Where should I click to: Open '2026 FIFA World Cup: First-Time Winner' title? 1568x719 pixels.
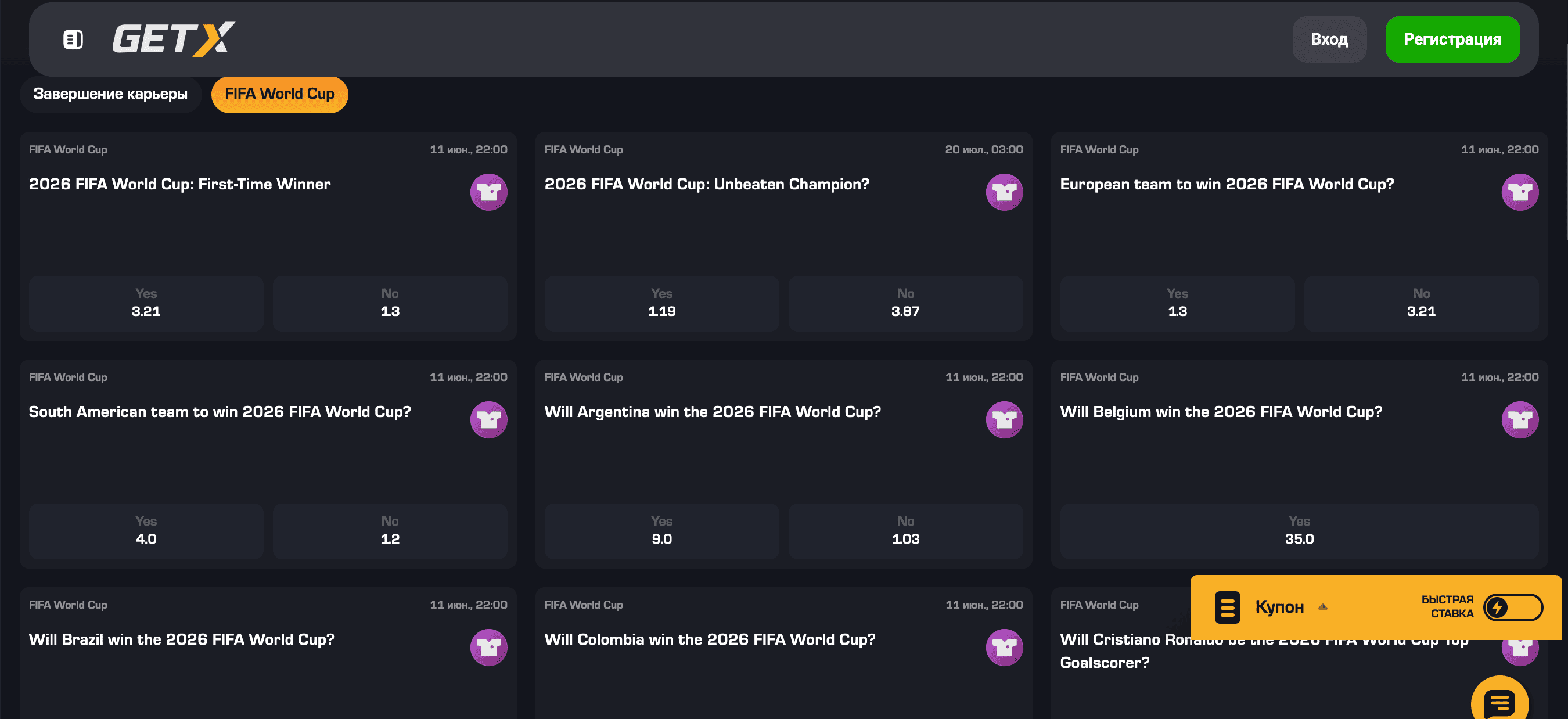179,185
